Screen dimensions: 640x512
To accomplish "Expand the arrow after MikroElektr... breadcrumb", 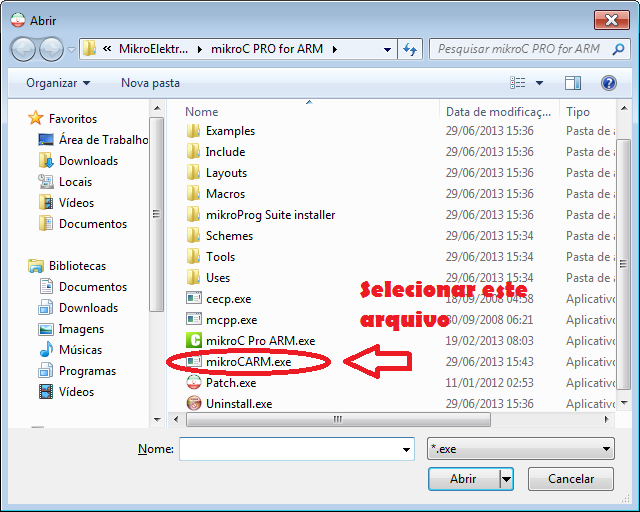I will pos(200,49).
